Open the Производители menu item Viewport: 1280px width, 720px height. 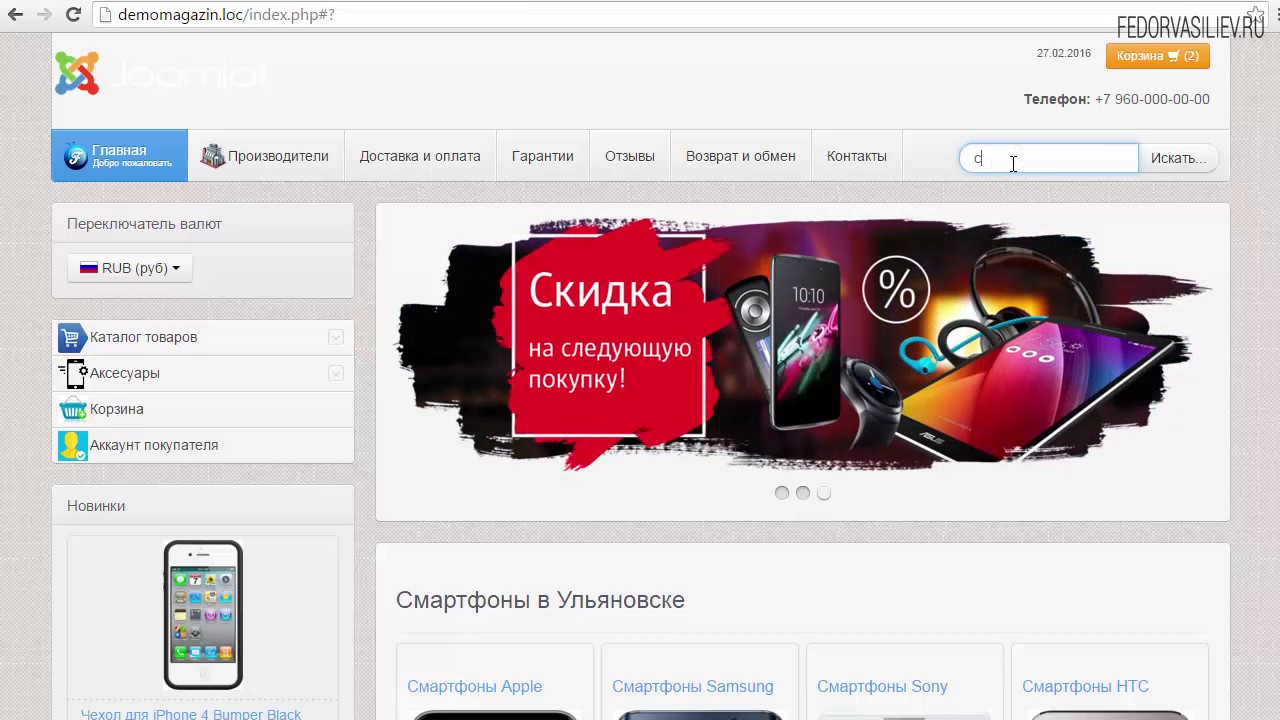click(x=266, y=156)
